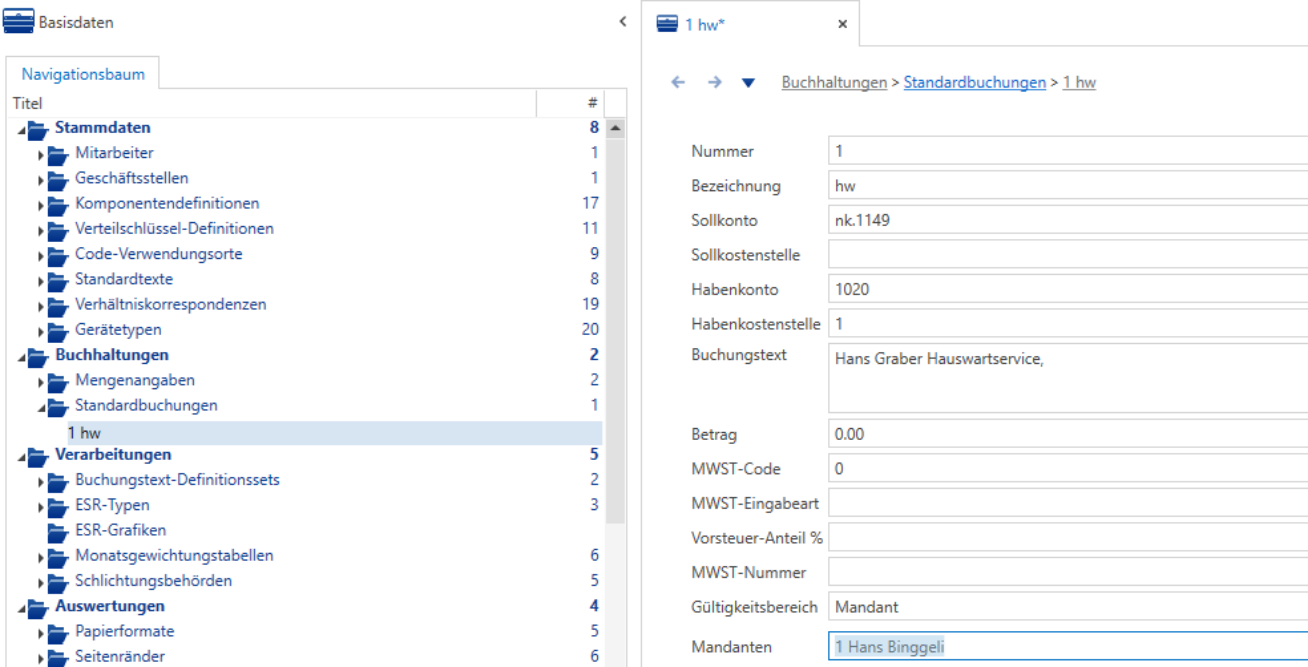
Task: Click the 1 hw breadcrumb link
Action: pyautogui.click(x=1079, y=83)
